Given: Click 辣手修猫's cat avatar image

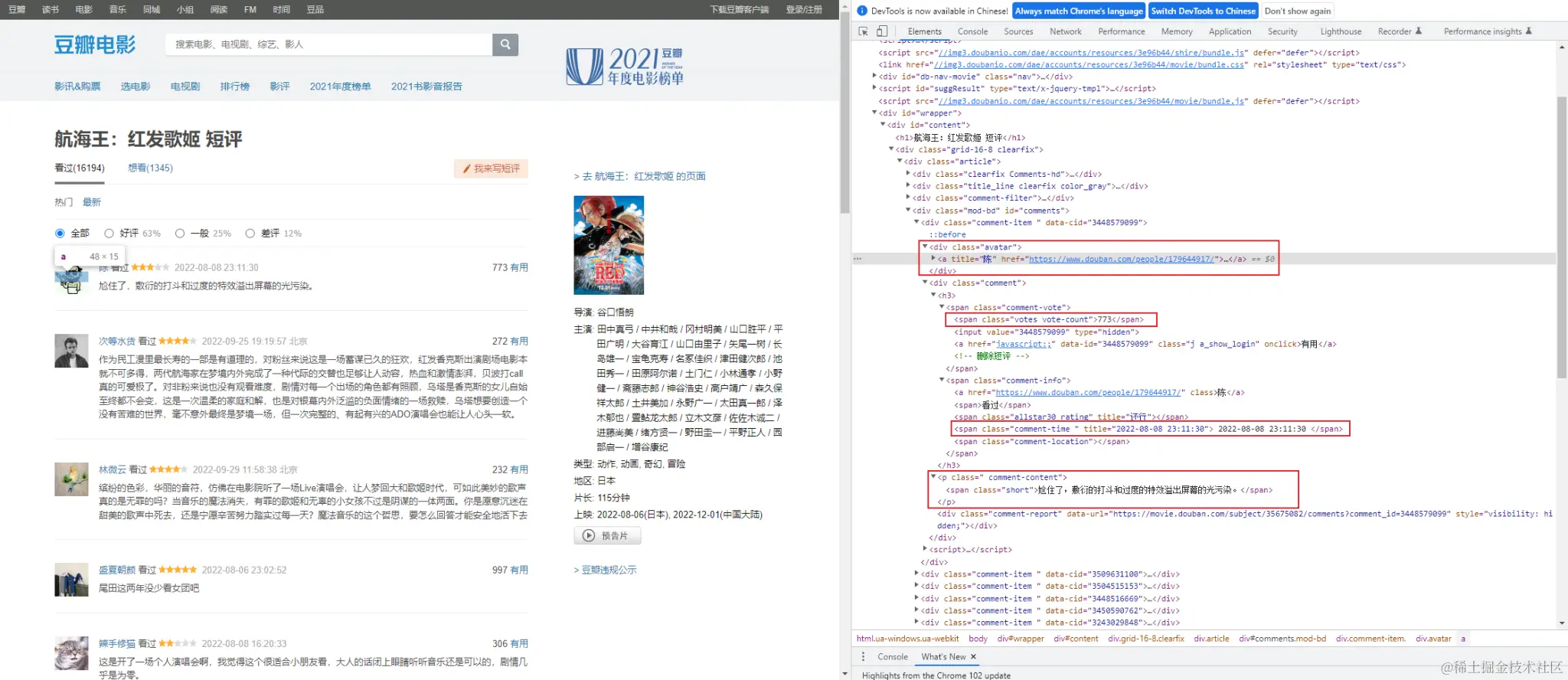Looking at the screenshot, I should [71, 653].
